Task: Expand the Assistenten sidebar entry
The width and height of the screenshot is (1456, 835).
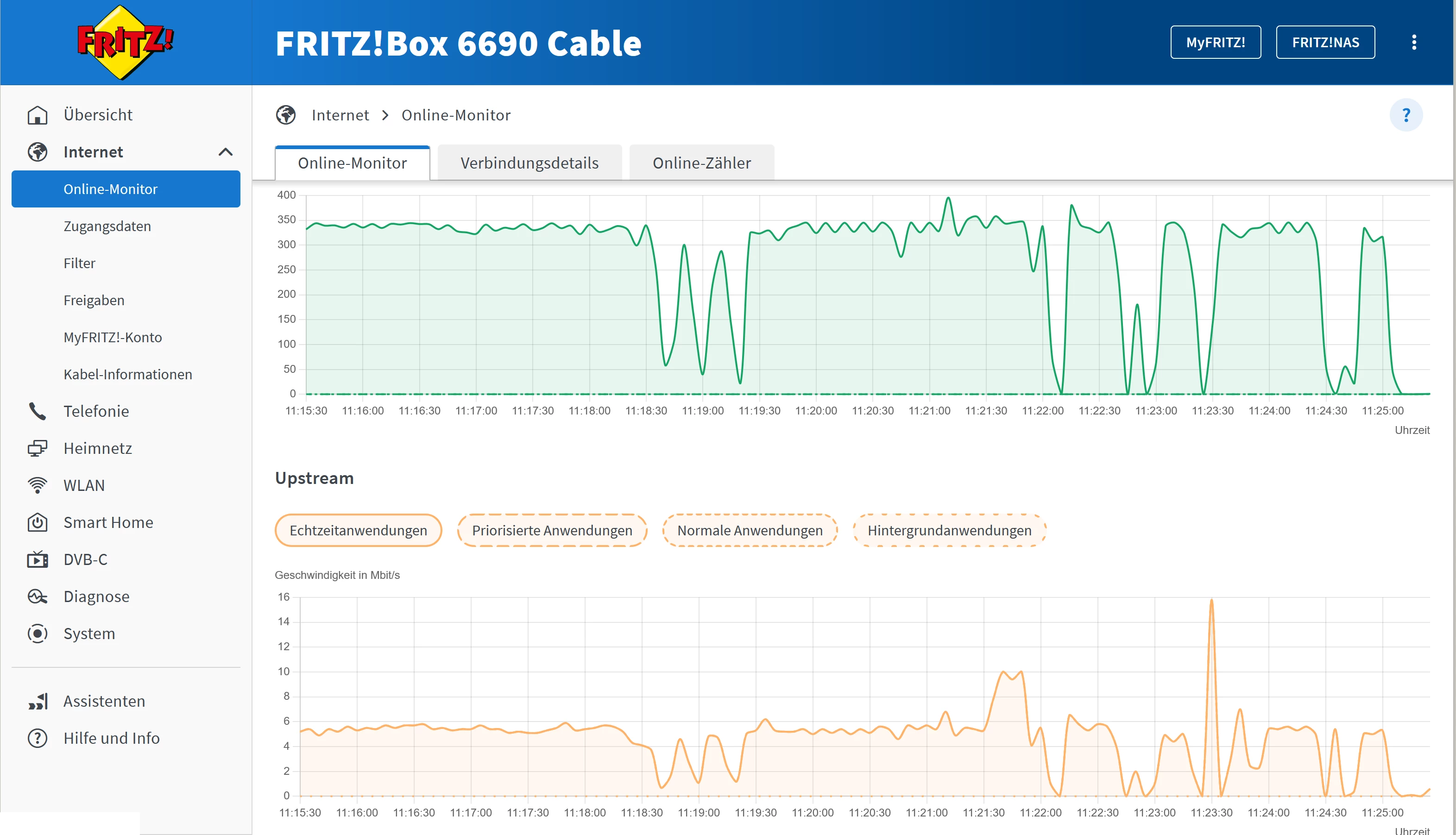Action: 104,701
